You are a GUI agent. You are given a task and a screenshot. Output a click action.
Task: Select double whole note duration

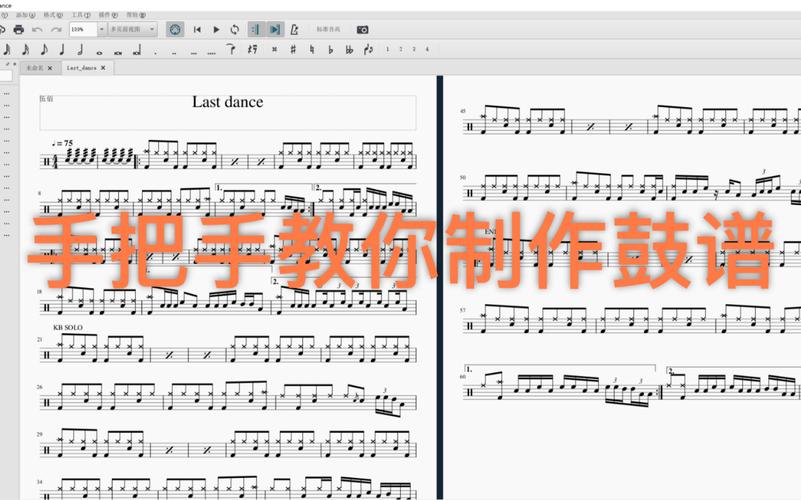118,52
